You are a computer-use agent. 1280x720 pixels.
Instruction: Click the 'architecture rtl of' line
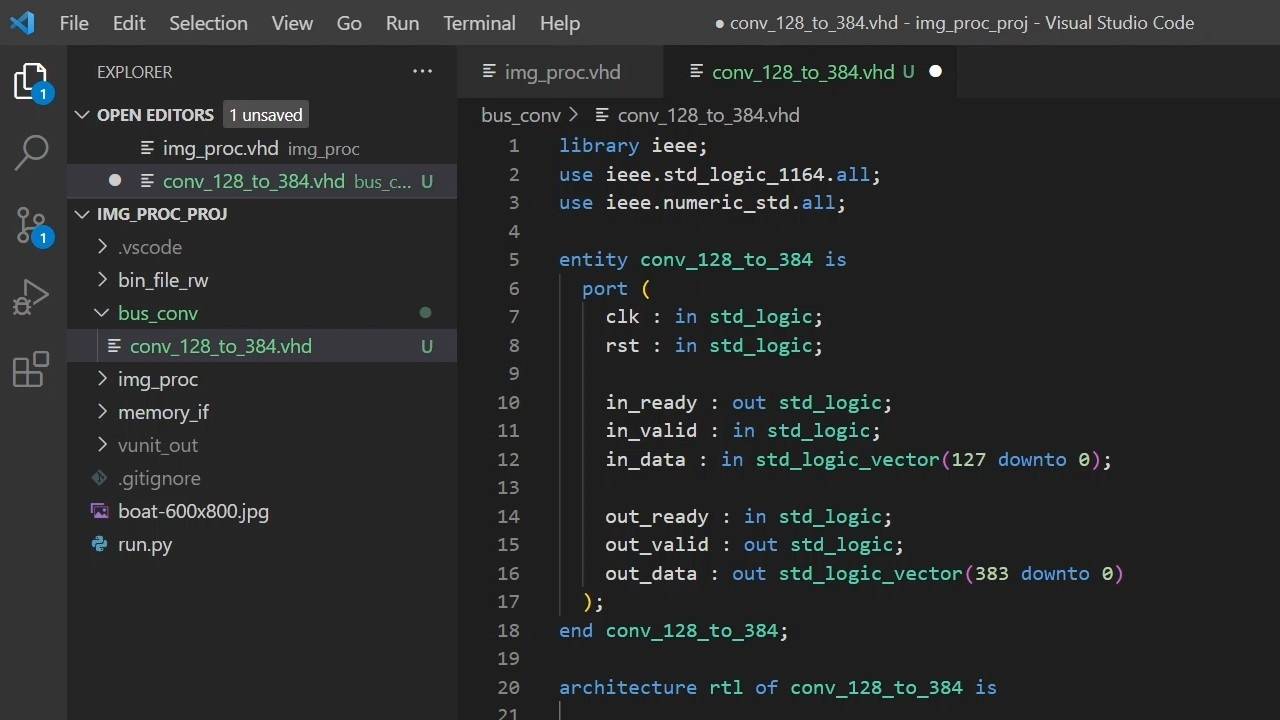tap(778, 688)
